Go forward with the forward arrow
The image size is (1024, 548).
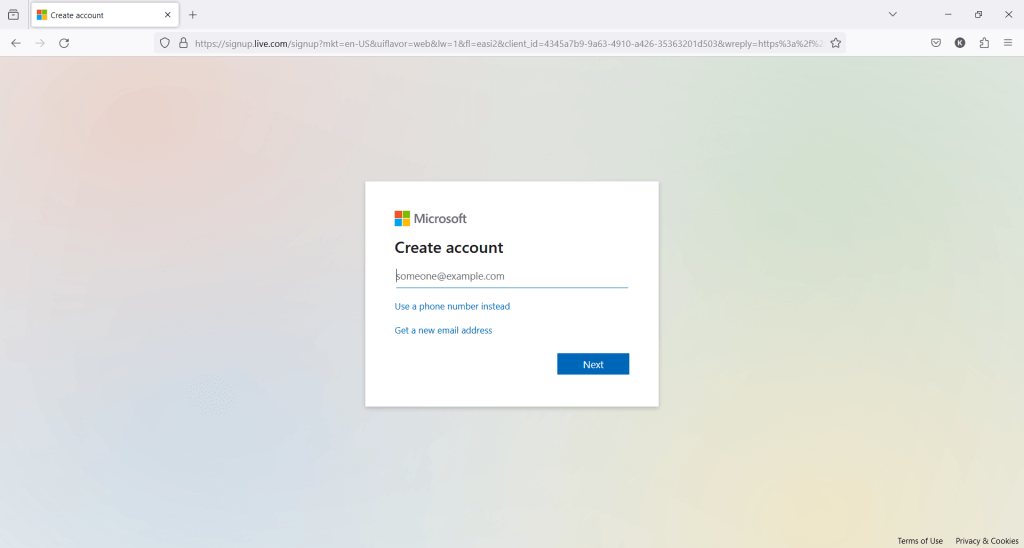pos(40,43)
